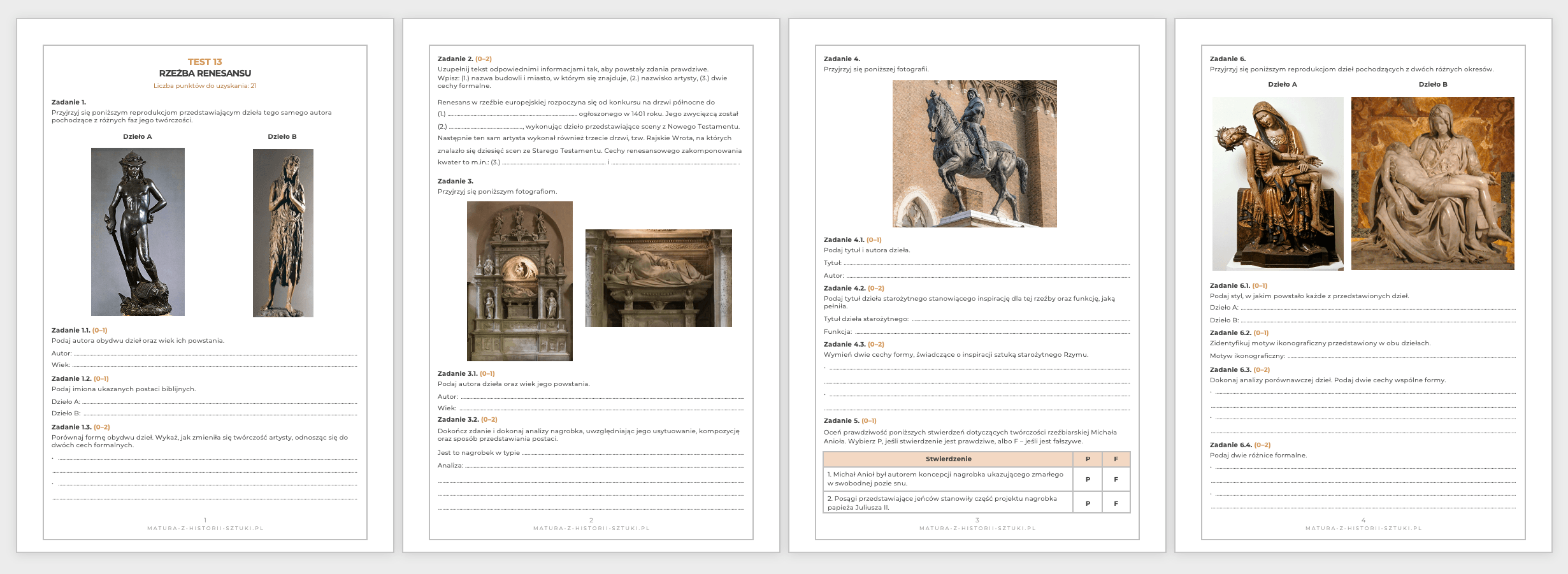Click 'Przyjrzyj się poniższej fotografii.' instruction text
The height and width of the screenshot is (574, 1568).
point(877,69)
